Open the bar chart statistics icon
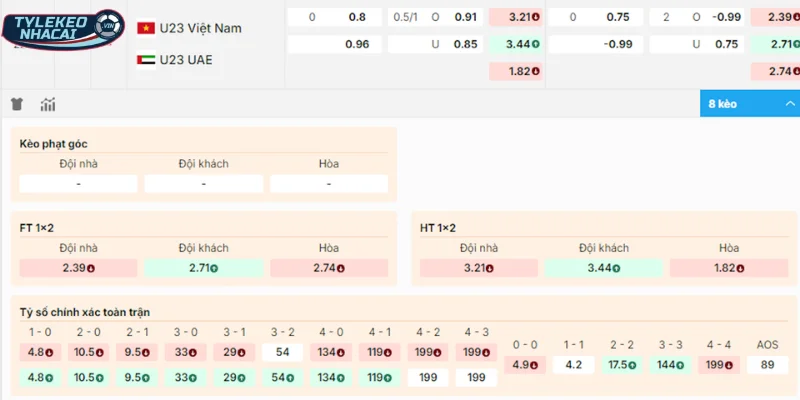This screenshot has height=400, width=800. (x=47, y=104)
